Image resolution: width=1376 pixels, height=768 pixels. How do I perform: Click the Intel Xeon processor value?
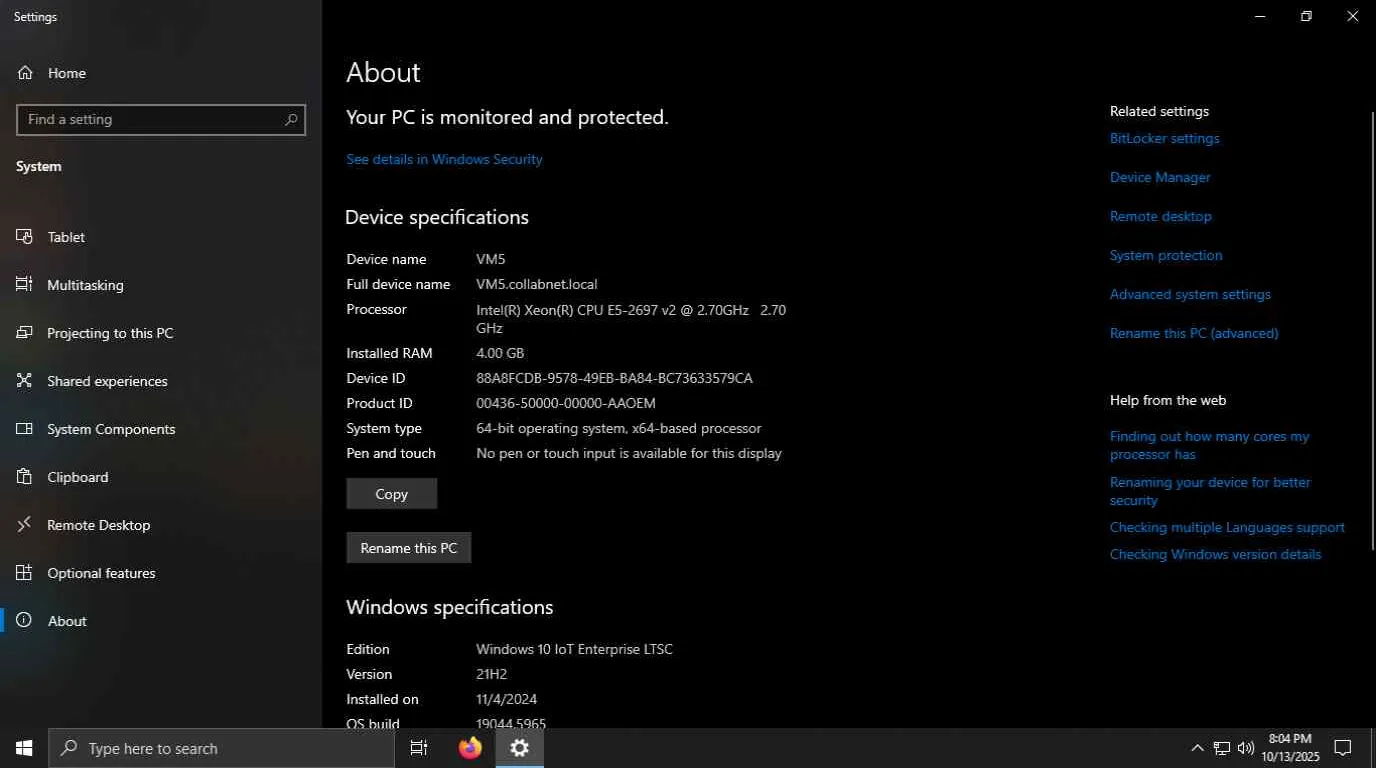point(631,319)
